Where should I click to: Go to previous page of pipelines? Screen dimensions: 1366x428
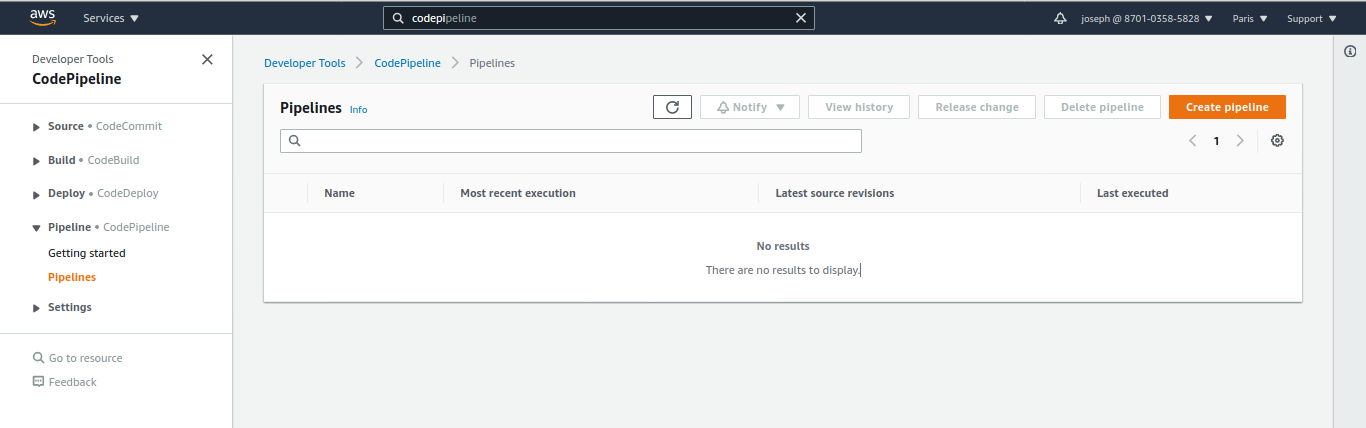[x=1192, y=141]
